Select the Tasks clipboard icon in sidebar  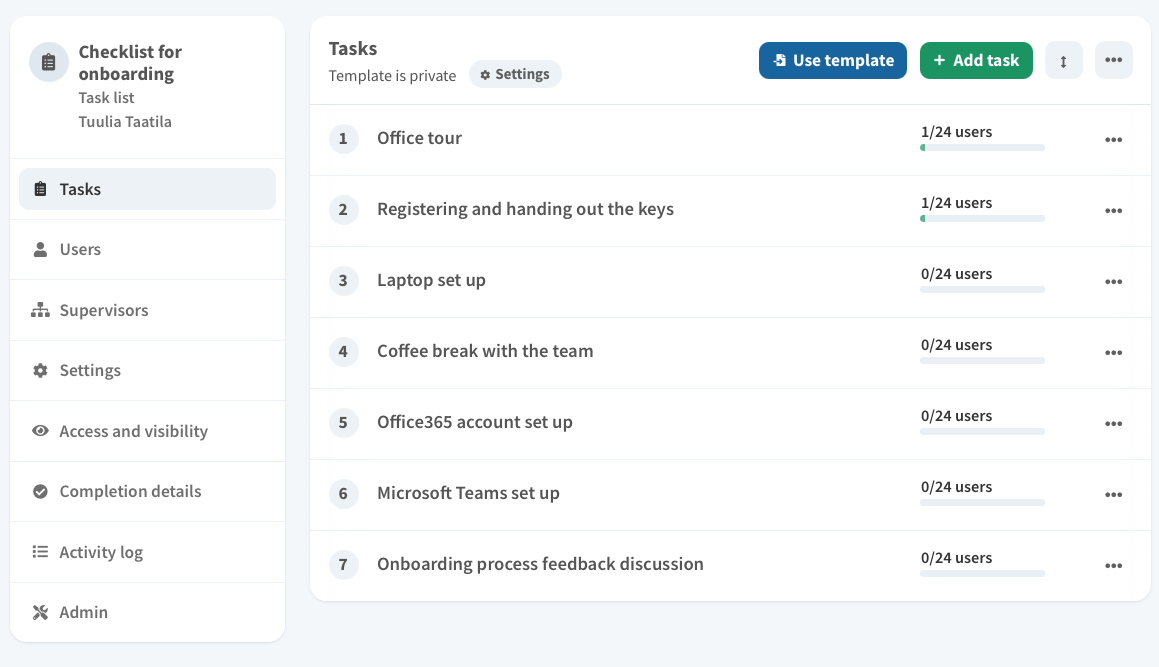coord(40,188)
